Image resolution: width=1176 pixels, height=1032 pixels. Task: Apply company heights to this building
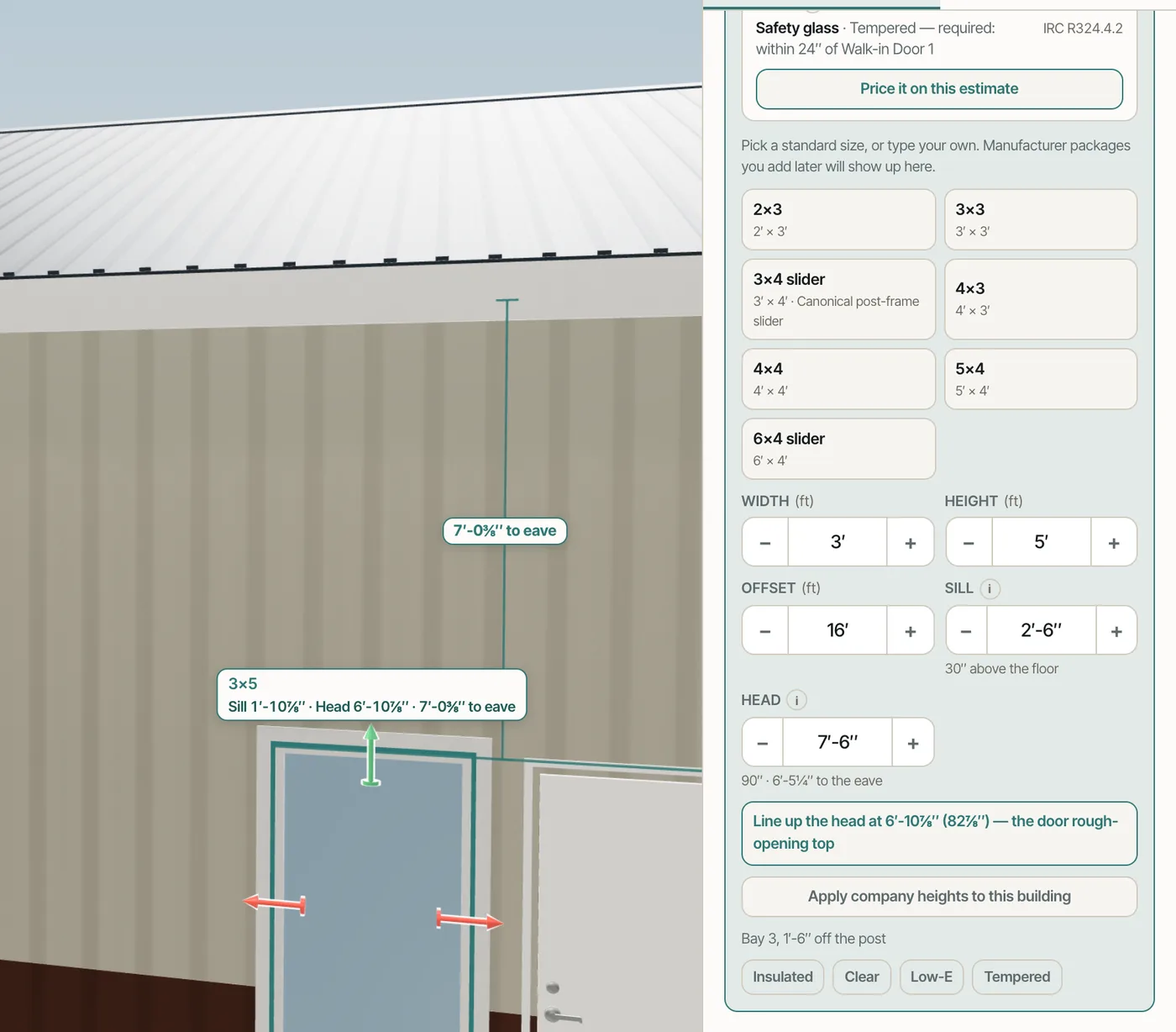[939, 897]
